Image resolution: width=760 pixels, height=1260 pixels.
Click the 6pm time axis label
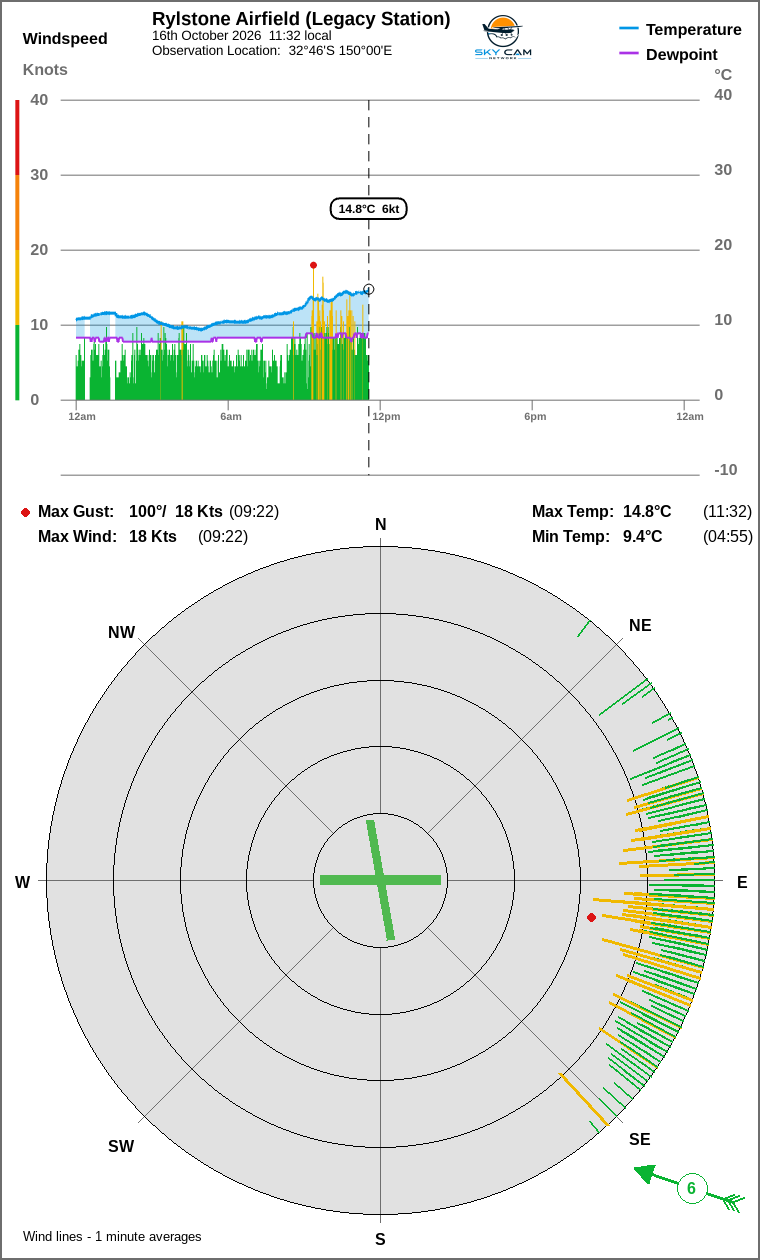point(535,416)
